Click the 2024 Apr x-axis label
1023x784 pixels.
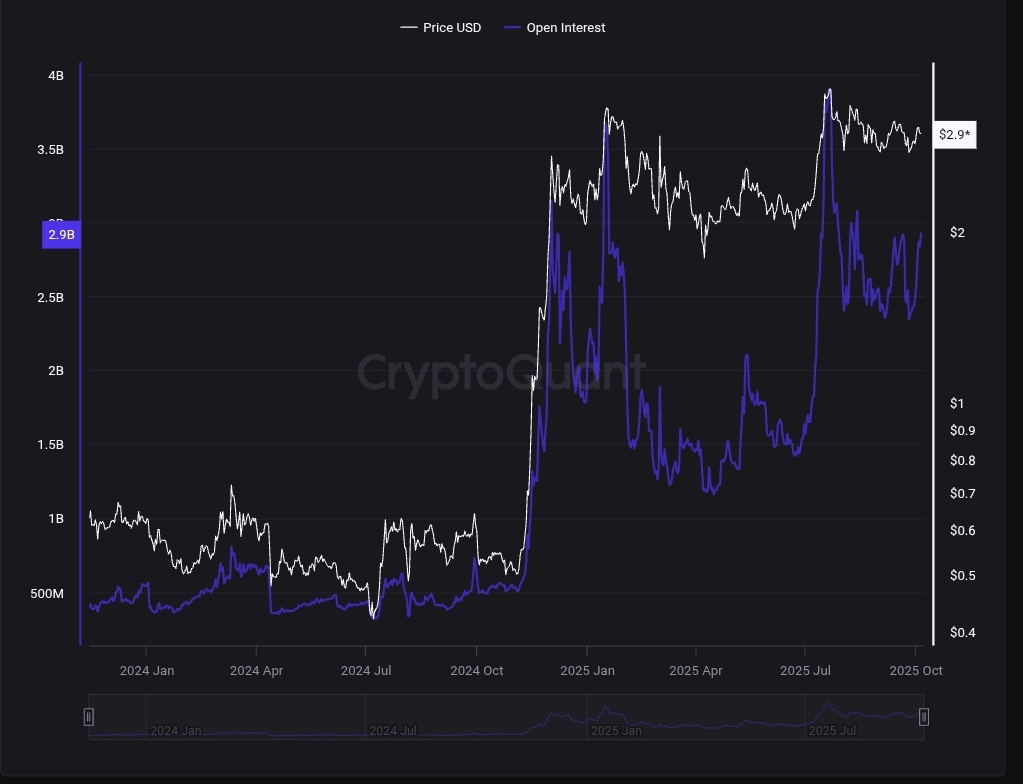coord(257,671)
